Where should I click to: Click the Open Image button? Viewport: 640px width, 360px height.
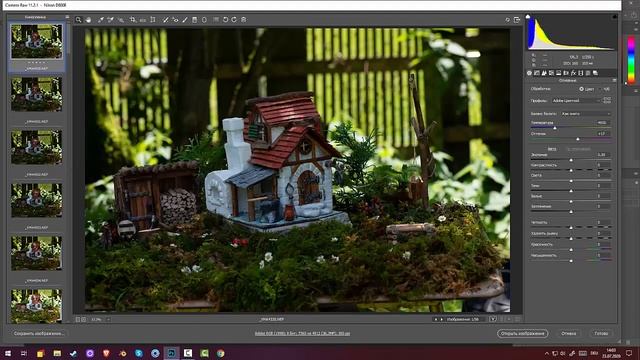click(522, 333)
